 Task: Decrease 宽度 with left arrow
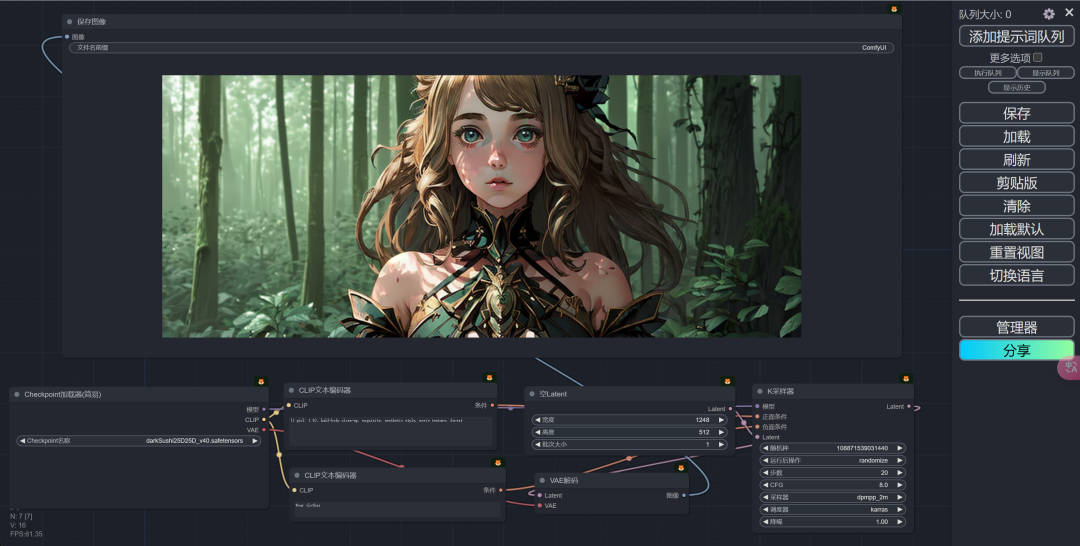(x=537, y=419)
